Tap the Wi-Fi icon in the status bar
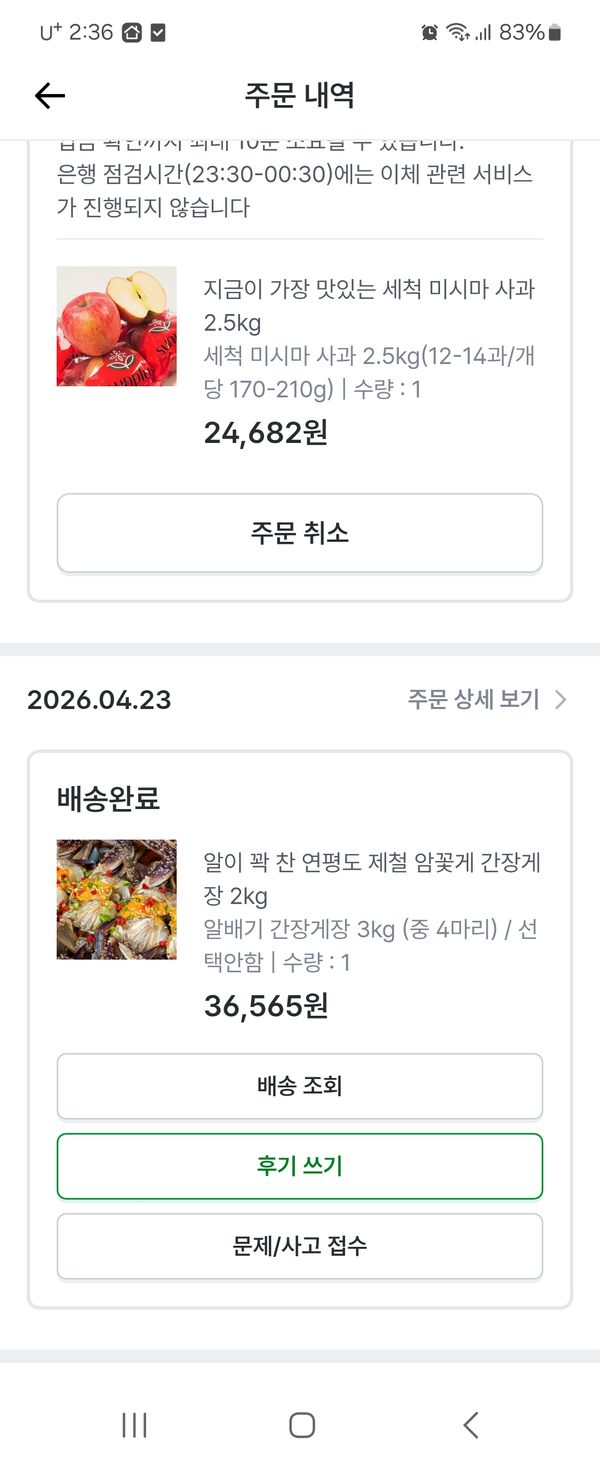Image resolution: width=600 pixels, height=1467 pixels. coord(458,33)
